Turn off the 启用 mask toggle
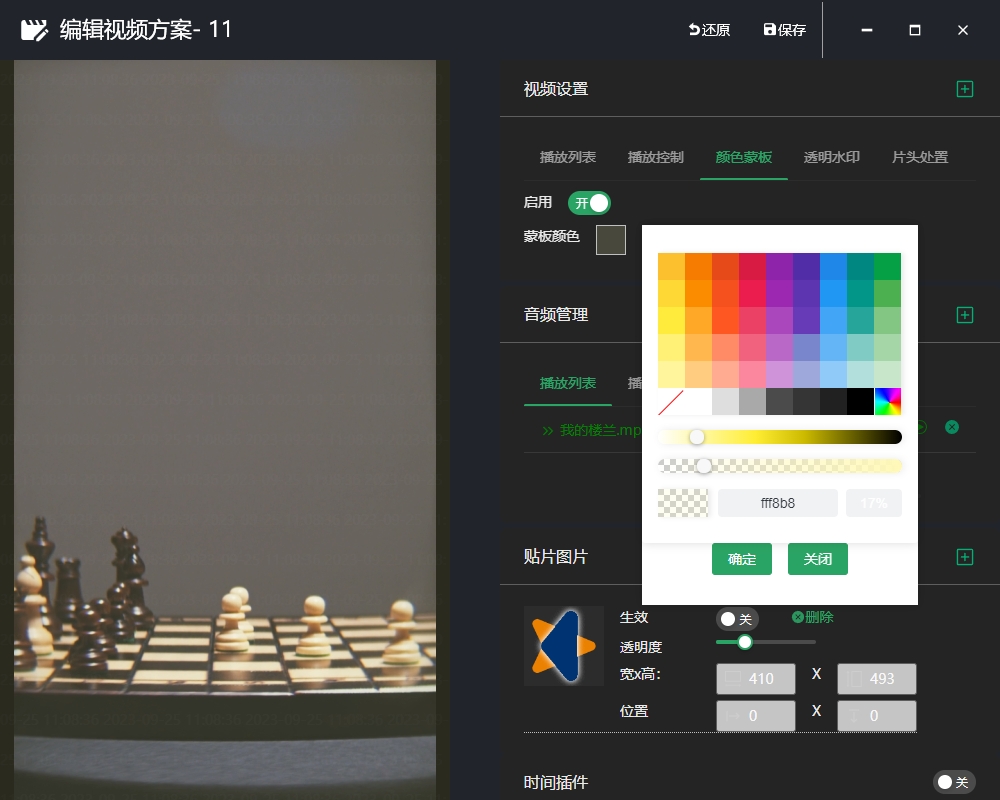 (x=589, y=203)
